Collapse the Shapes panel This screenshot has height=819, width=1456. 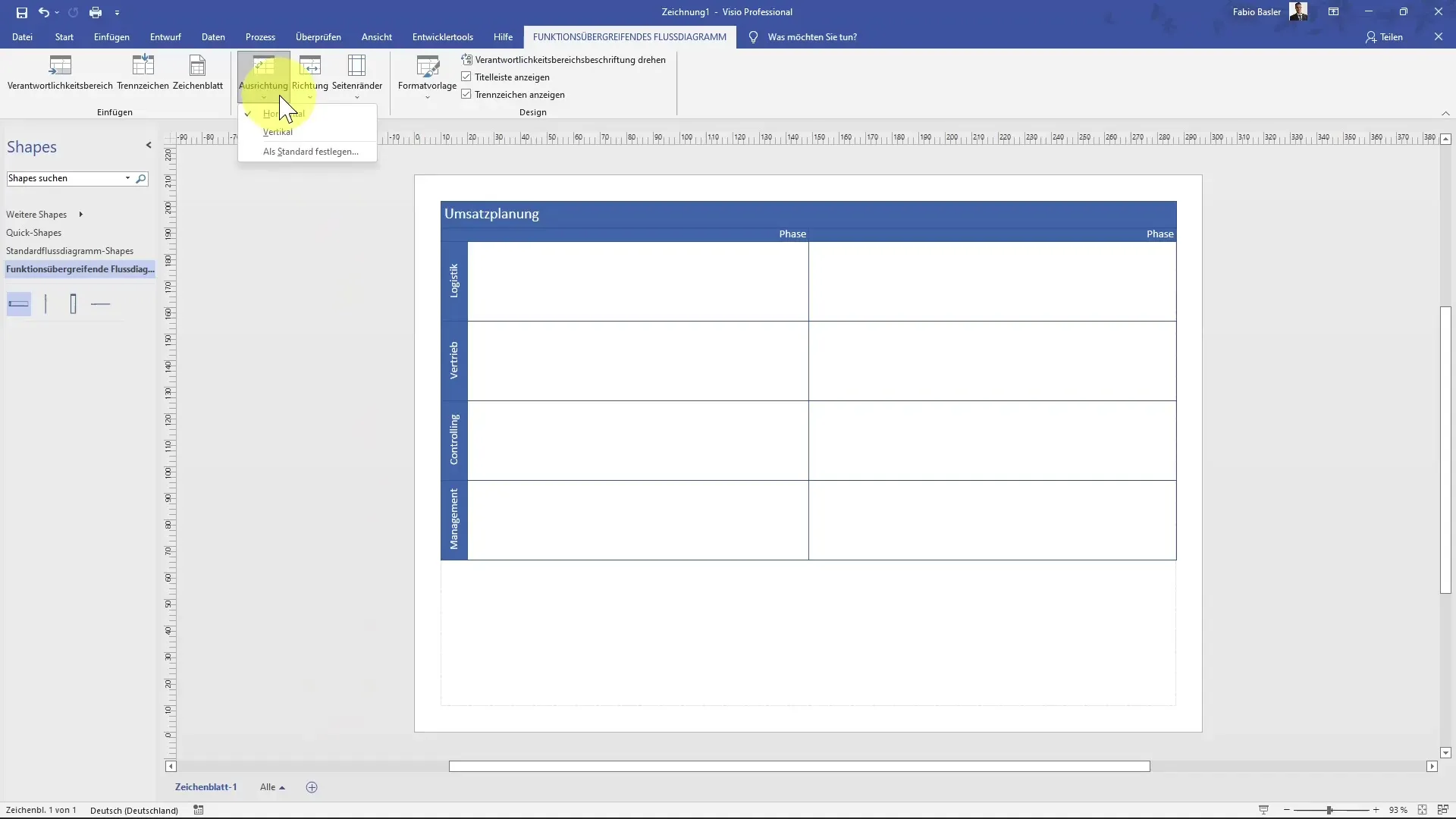coord(149,146)
